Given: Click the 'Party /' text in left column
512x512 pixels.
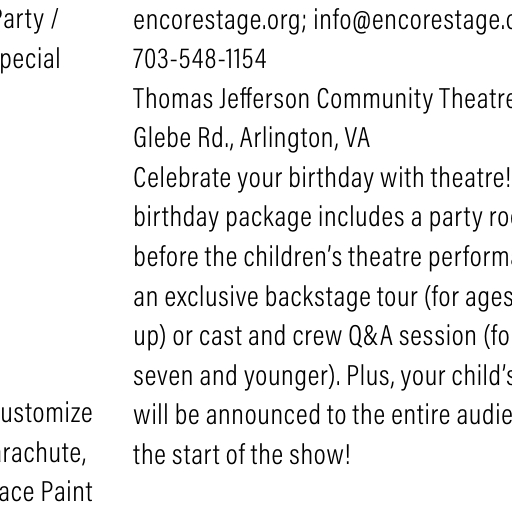Looking at the screenshot, I should pos(29,21).
